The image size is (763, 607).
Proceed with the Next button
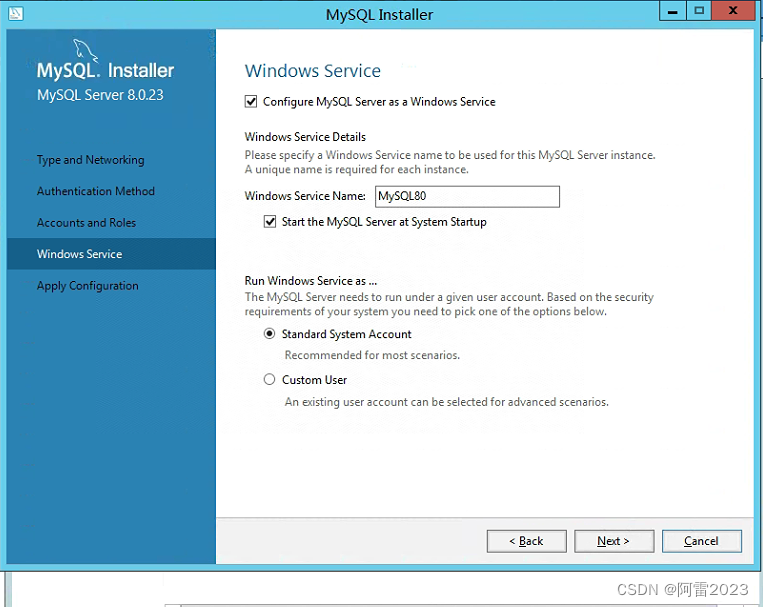(x=614, y=541)
